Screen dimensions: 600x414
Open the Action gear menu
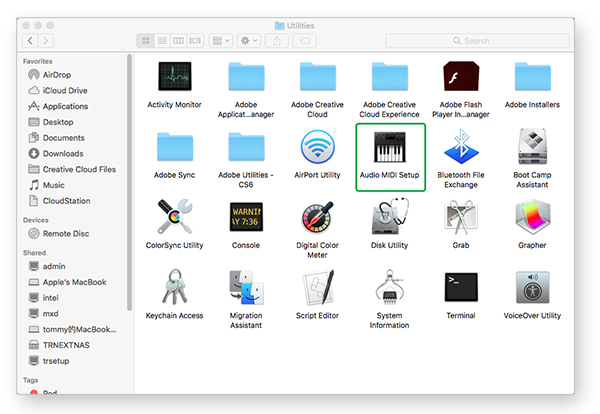coord(249,41)
